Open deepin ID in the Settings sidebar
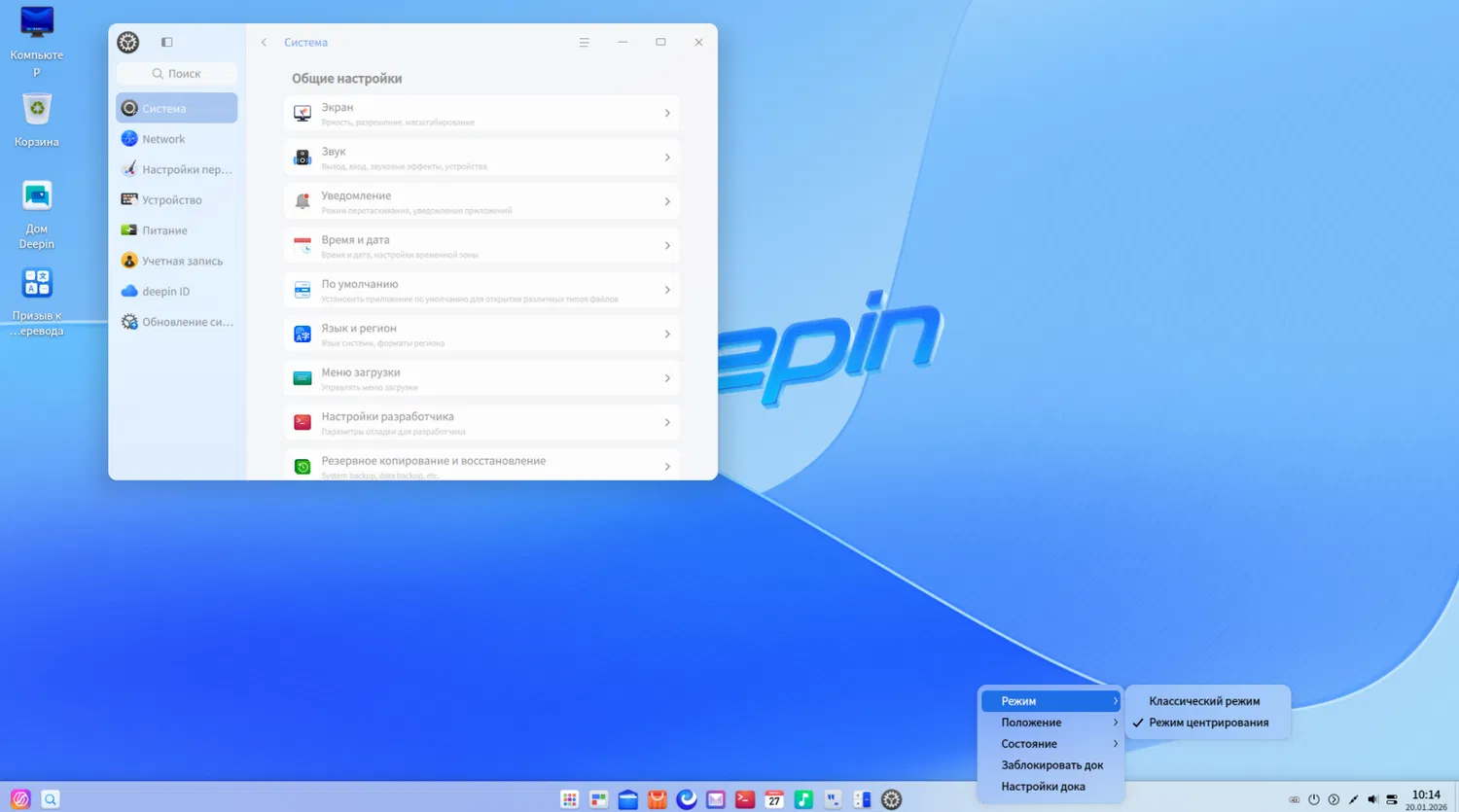The height and width of the screenshot is (812, 1459). tap(176, 291)
